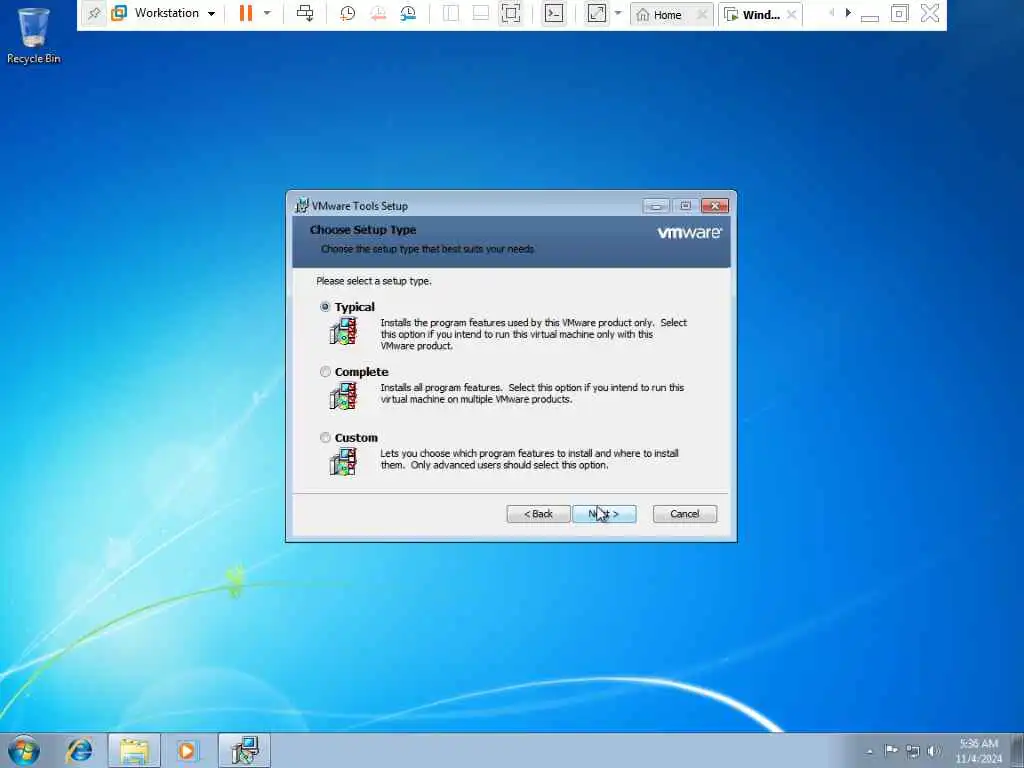Click the Typical setup package icon

344,331
